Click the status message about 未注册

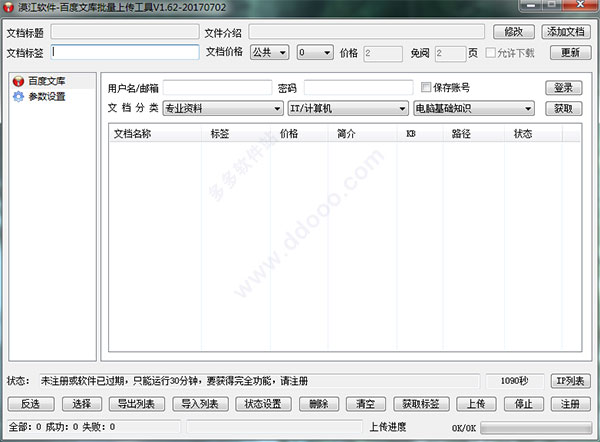(x=174, y=381)
